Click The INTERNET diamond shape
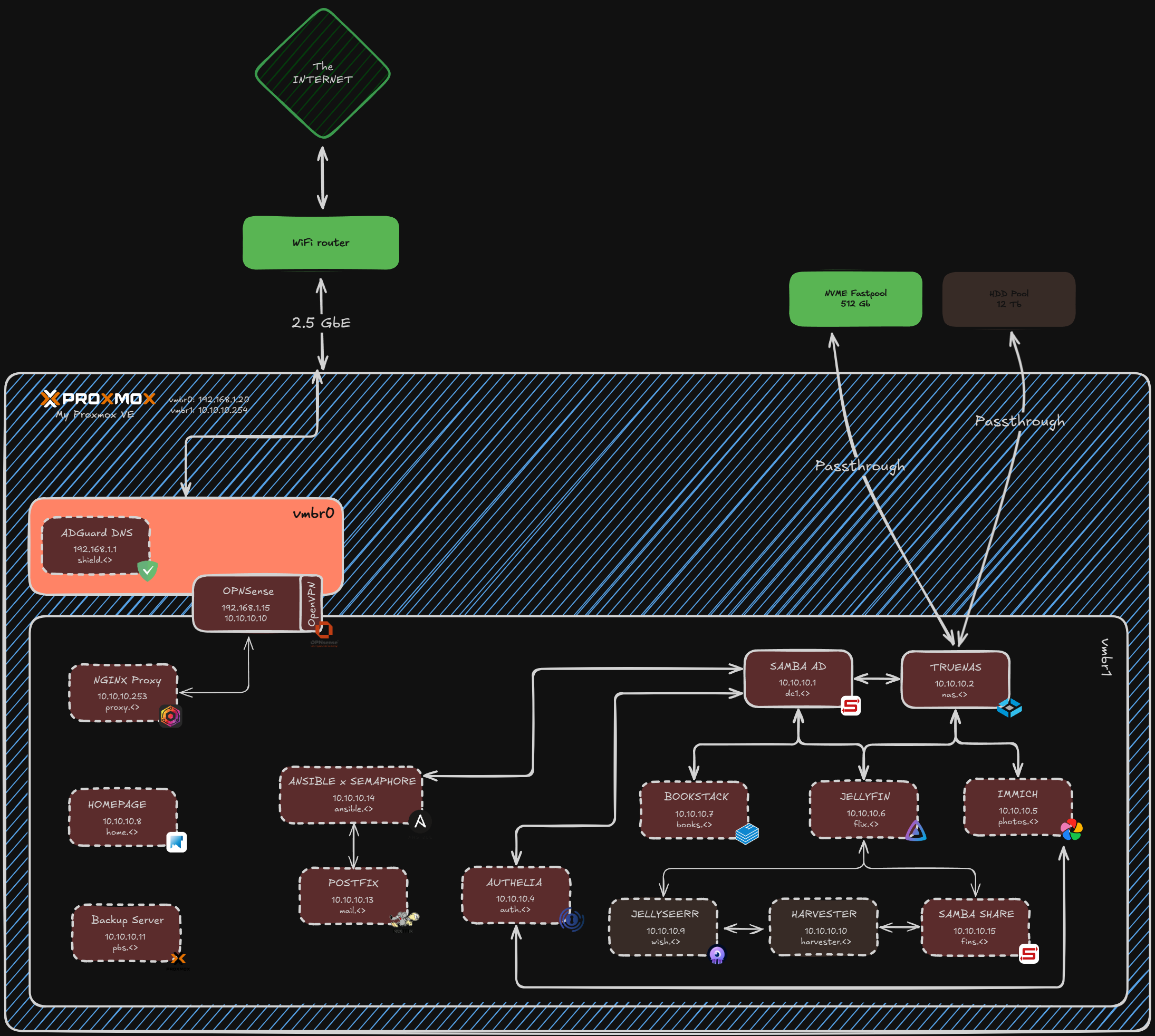Image resolution: width=1155 pixels, height=1036 pixels. click(322, 73)
